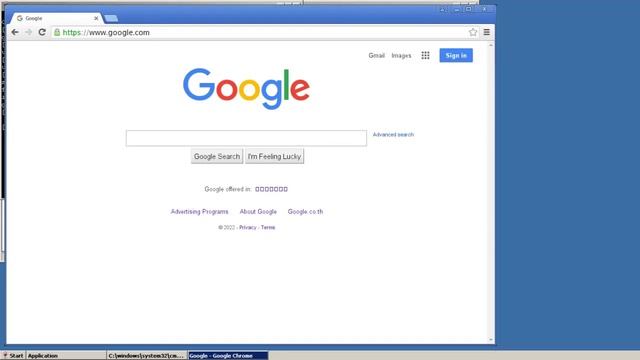This screenshot has width=640, height=360.
Task: Open the Advertising Programs link
Action: click(199, 211)
